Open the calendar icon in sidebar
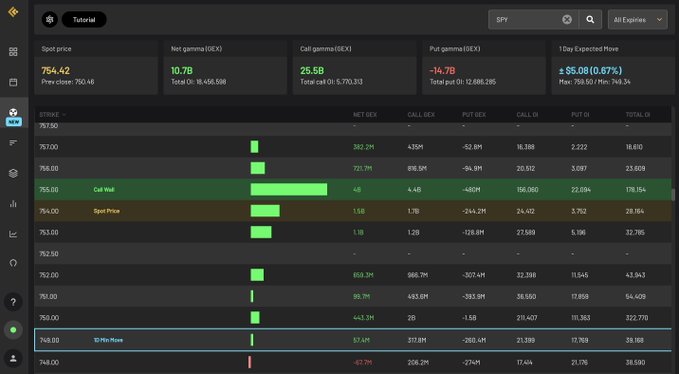This screenshot has width=679, height=374. [x=13, y=82]
